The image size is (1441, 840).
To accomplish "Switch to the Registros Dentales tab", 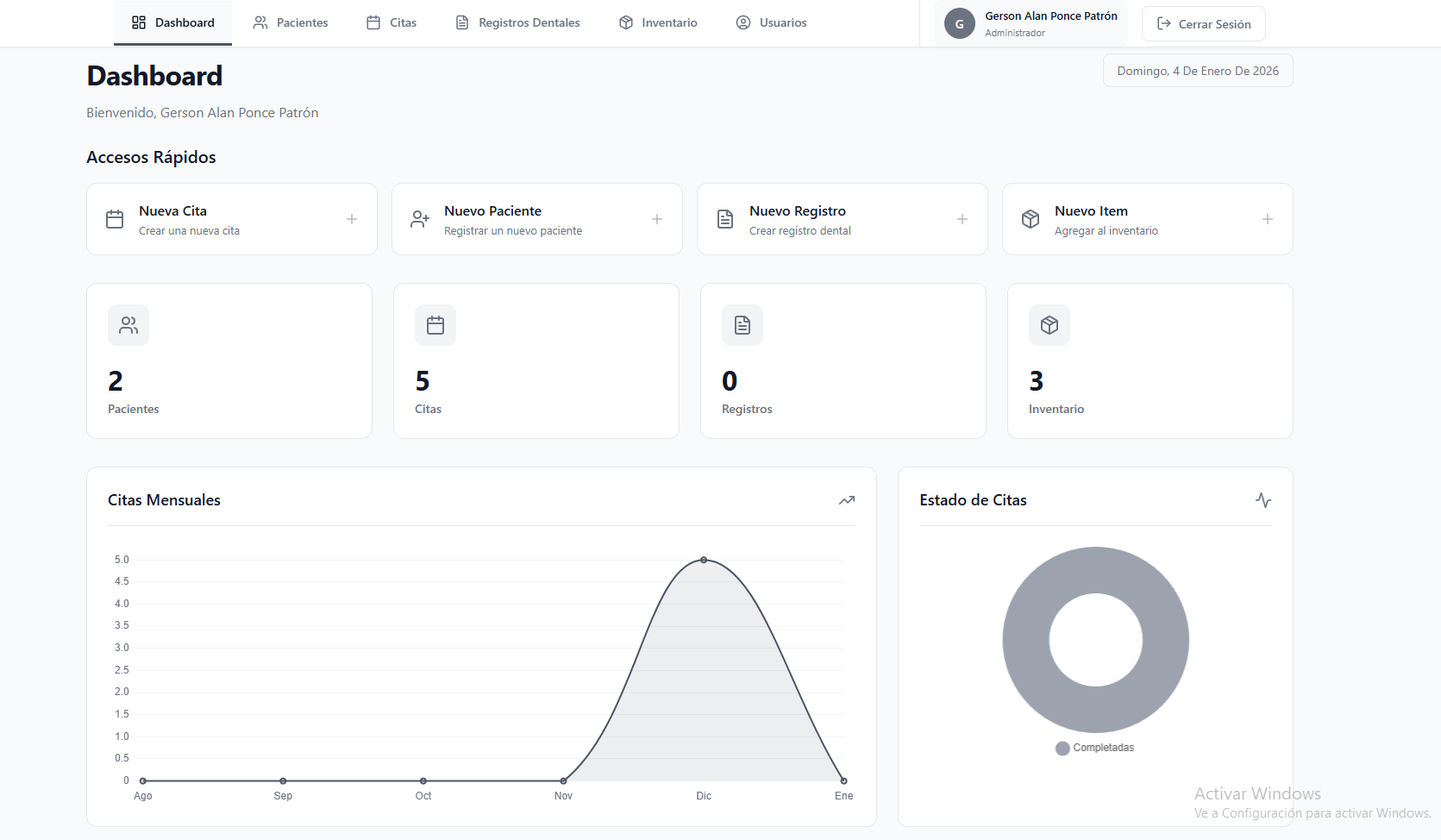I will [517, 23].
